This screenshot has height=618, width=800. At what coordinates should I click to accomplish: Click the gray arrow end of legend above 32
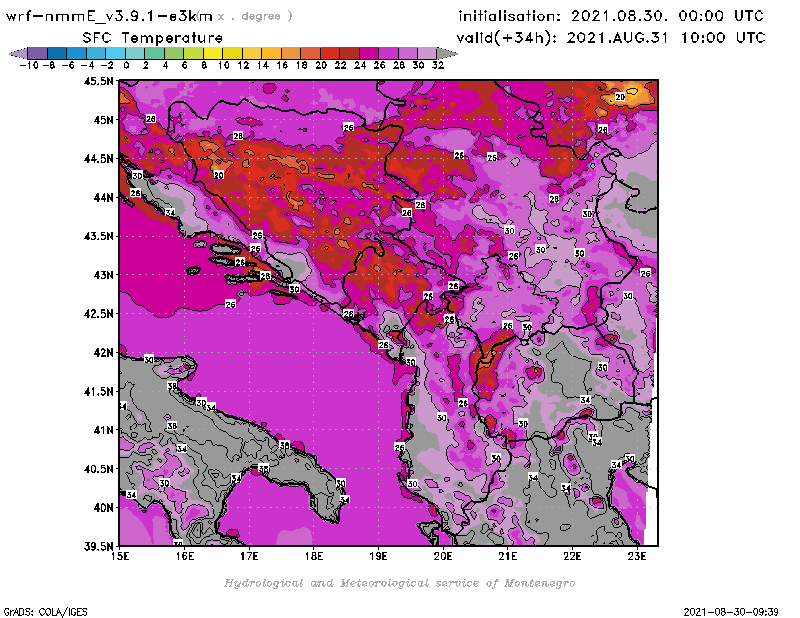[x=447, y=53]
